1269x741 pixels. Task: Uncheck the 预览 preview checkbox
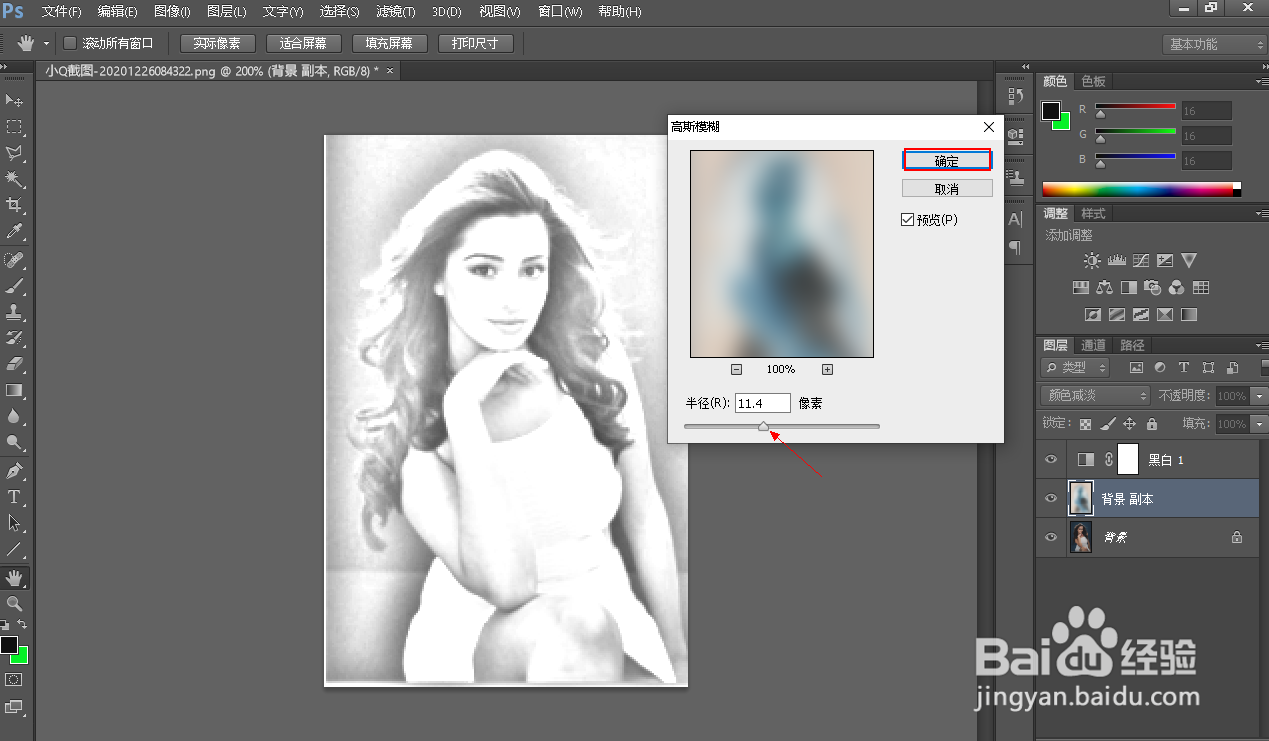pos(908,219)
